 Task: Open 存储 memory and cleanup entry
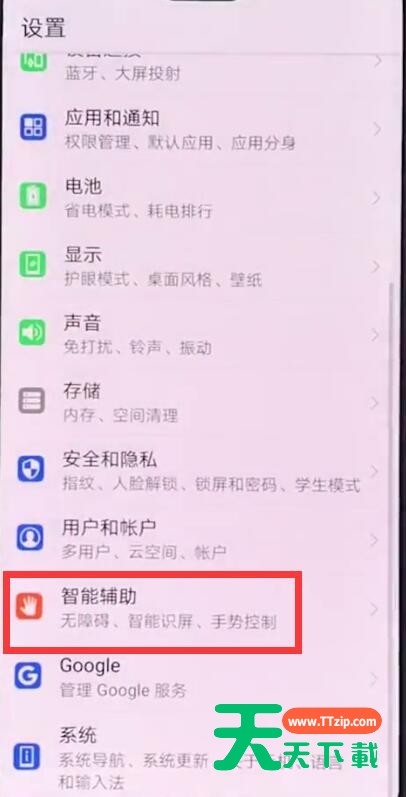click(x=203, y=403)
